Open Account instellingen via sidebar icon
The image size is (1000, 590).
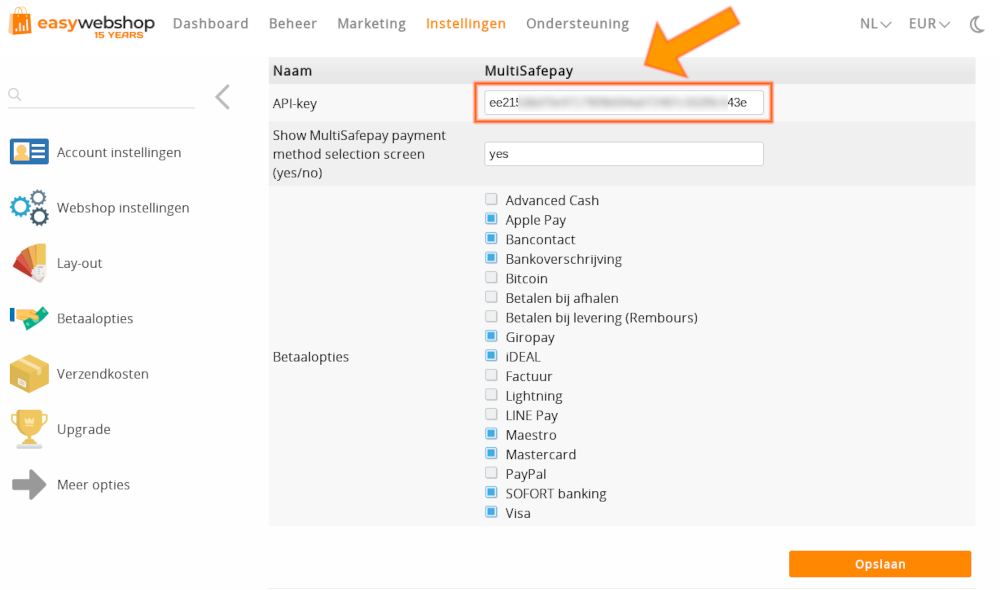[x=30, y=152]
